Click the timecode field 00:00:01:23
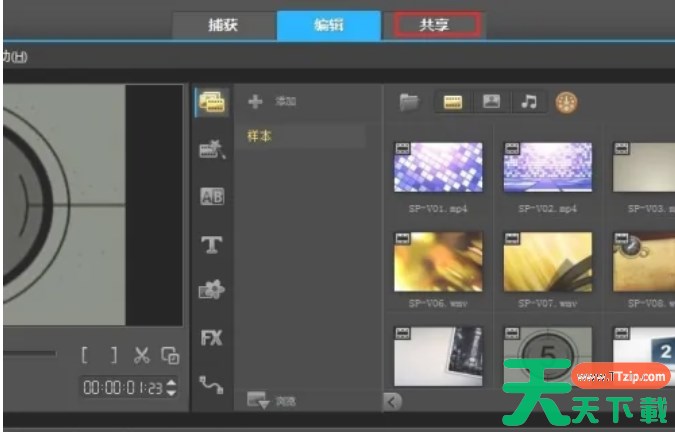The width and height of the screenshot is (675, 432). (x=123, y=388)
